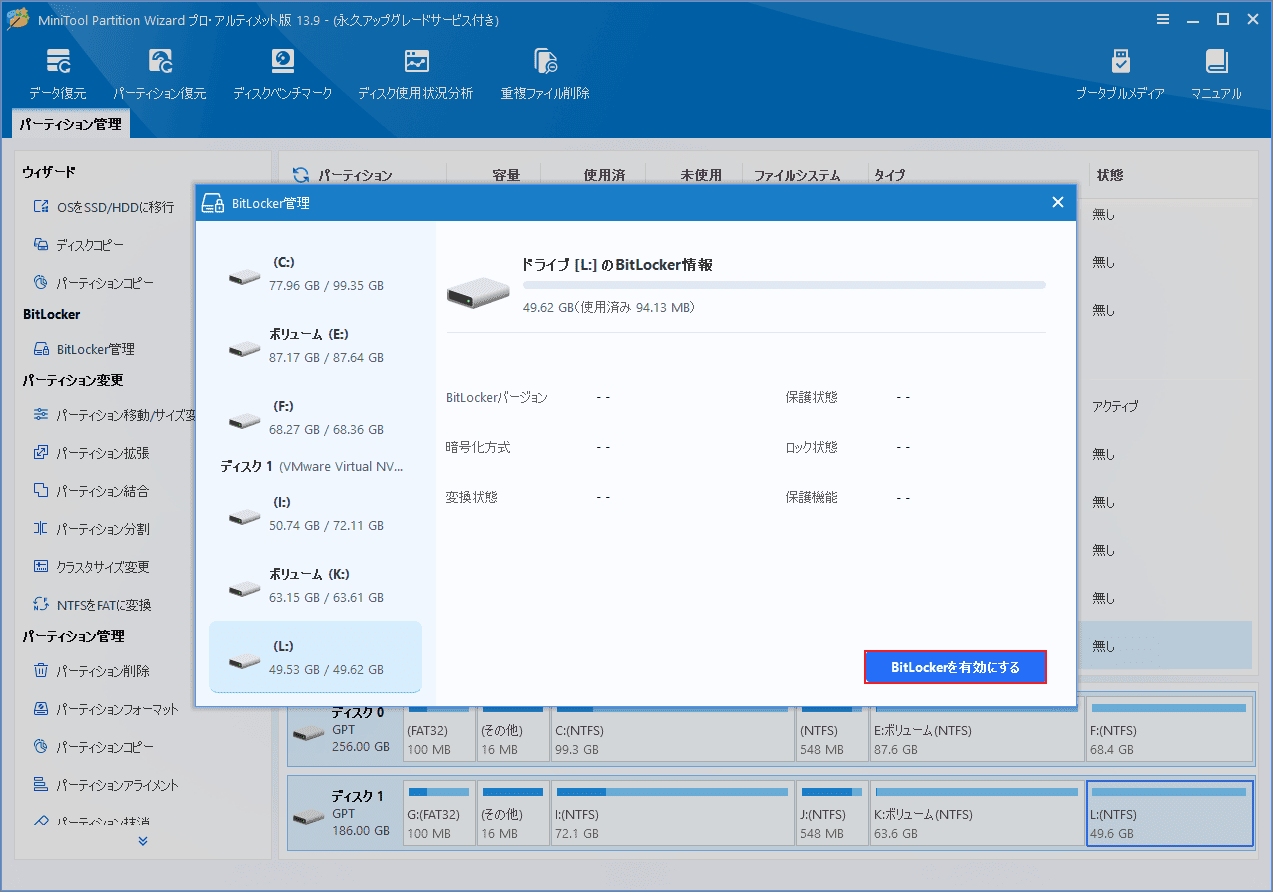Select ディスク 1 GPT disk header
1273x892 pixels.
(x=345, y=813)
